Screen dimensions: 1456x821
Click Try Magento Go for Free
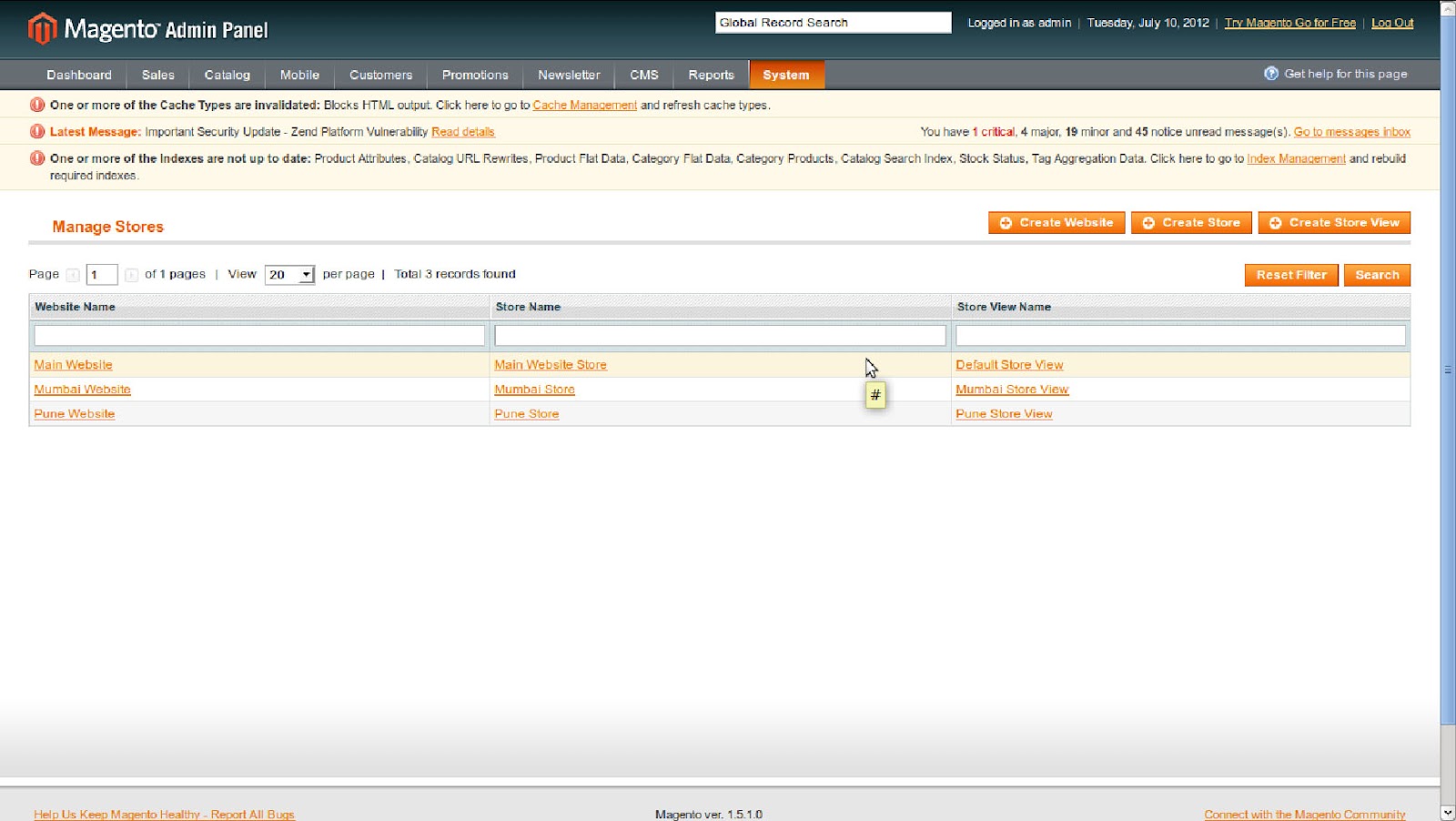click(x=1289, y=23)
